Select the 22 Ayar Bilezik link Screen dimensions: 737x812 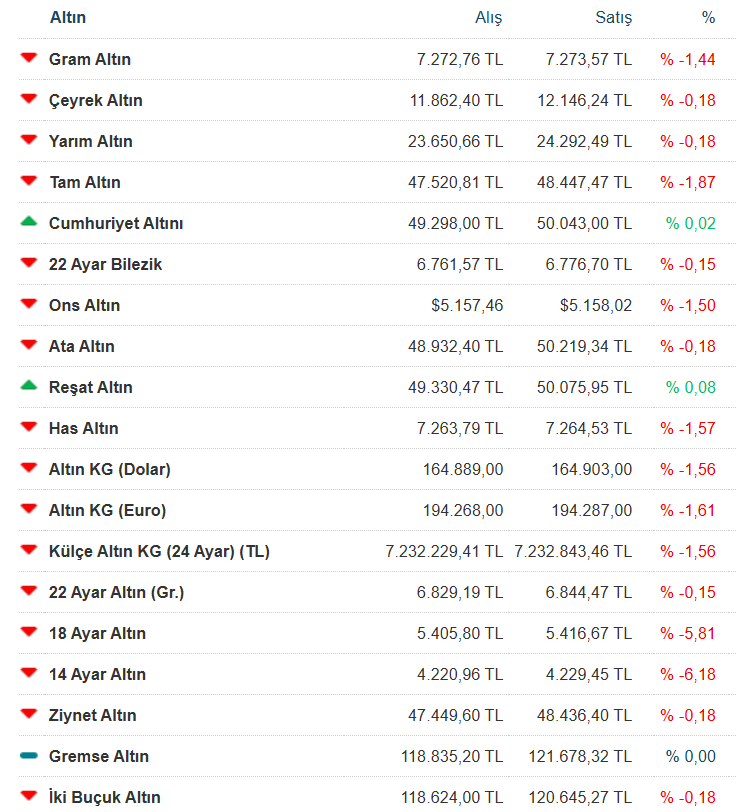tap(105, 264)
